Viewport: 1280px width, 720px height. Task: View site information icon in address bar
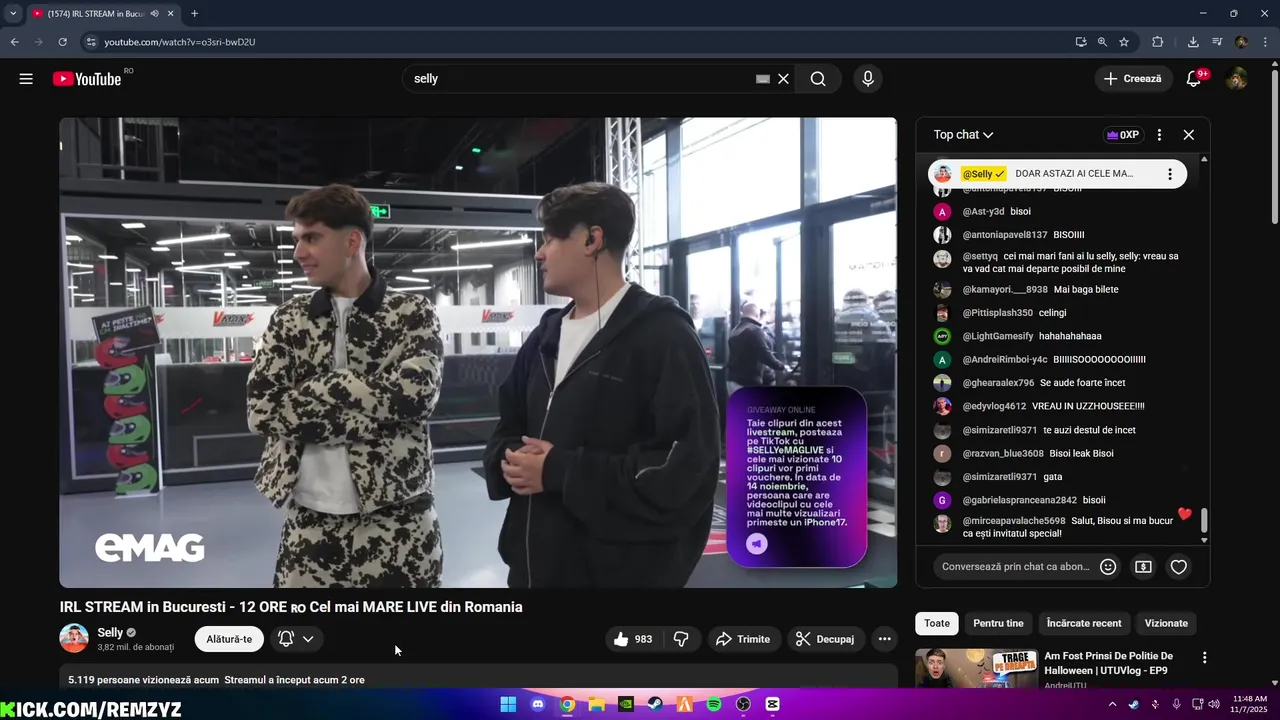point(90,42)
